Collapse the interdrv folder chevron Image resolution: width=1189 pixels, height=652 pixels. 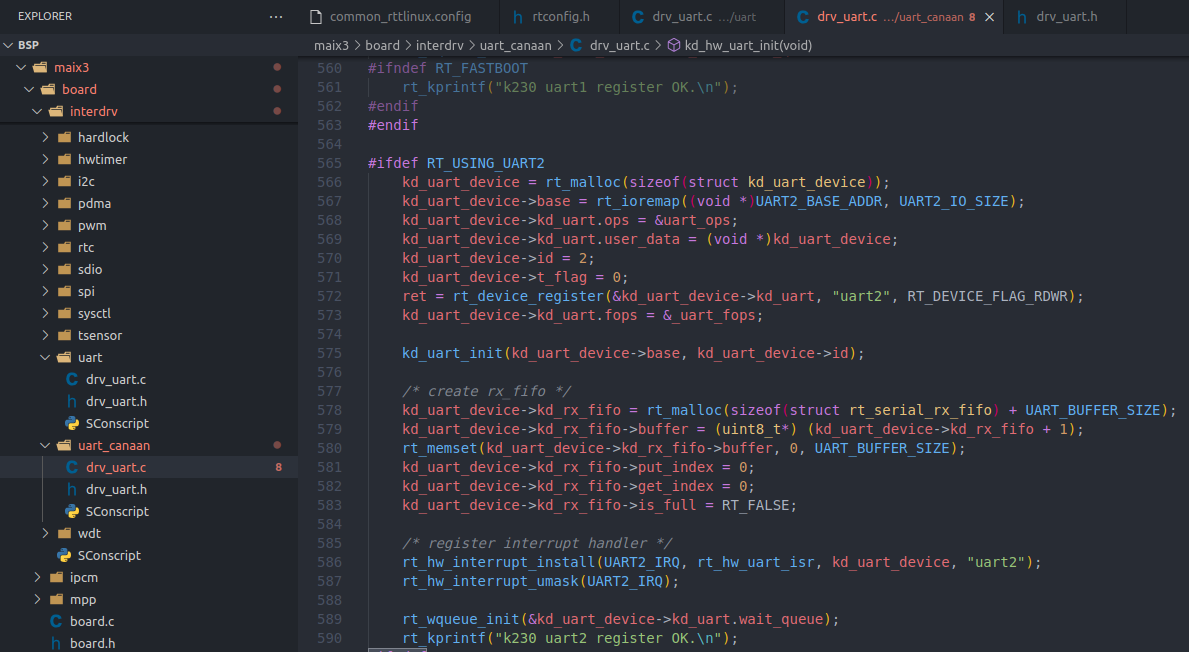(37, 111)
